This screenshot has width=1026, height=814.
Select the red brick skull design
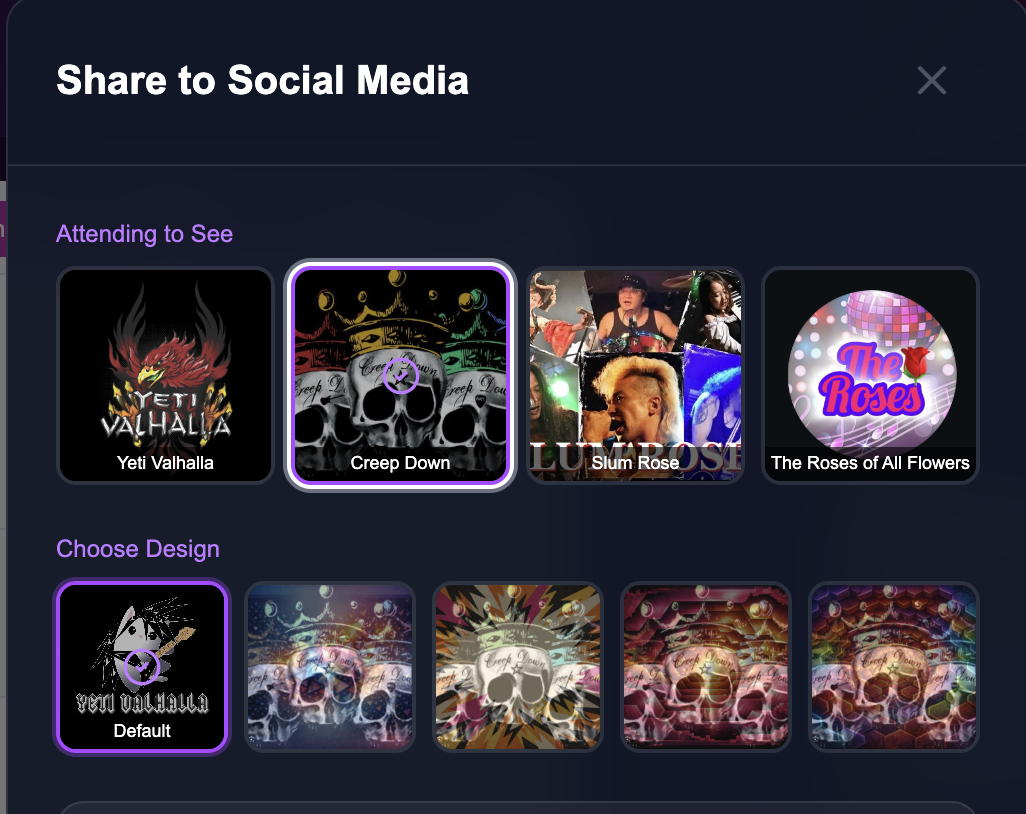click(705, 666)
